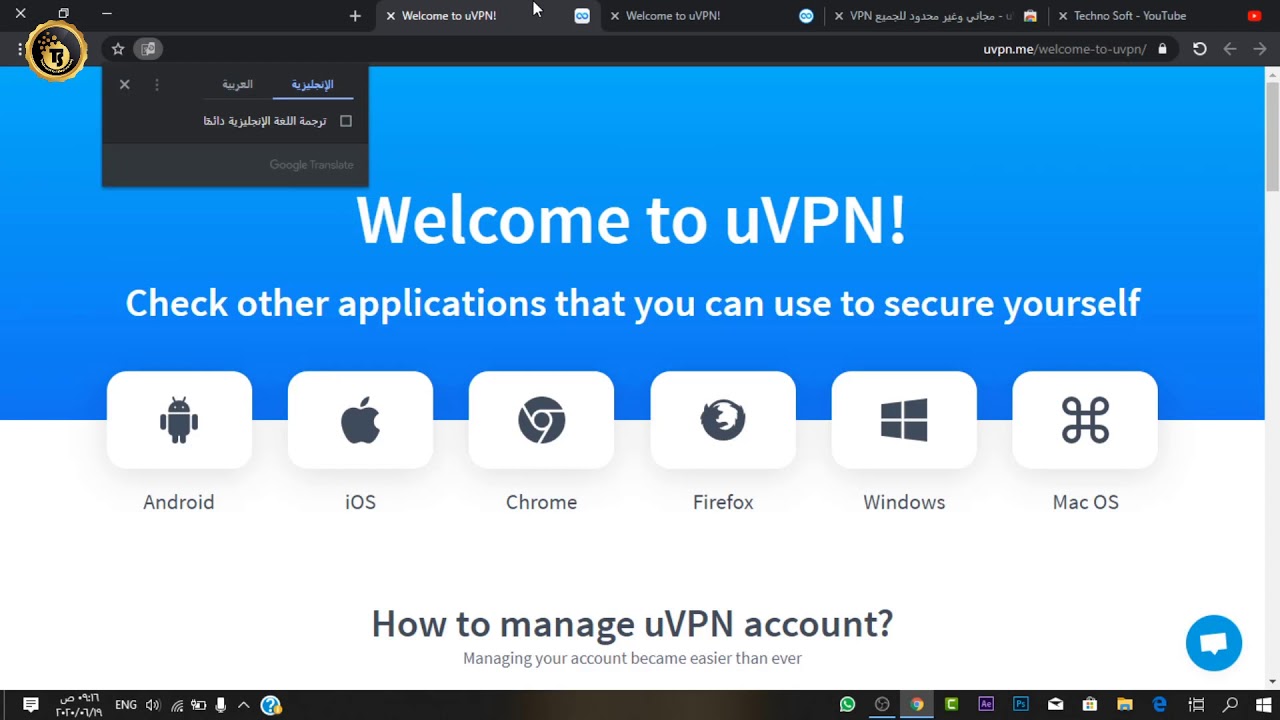Open the Action Center notifications

click(x=30, y=704)
